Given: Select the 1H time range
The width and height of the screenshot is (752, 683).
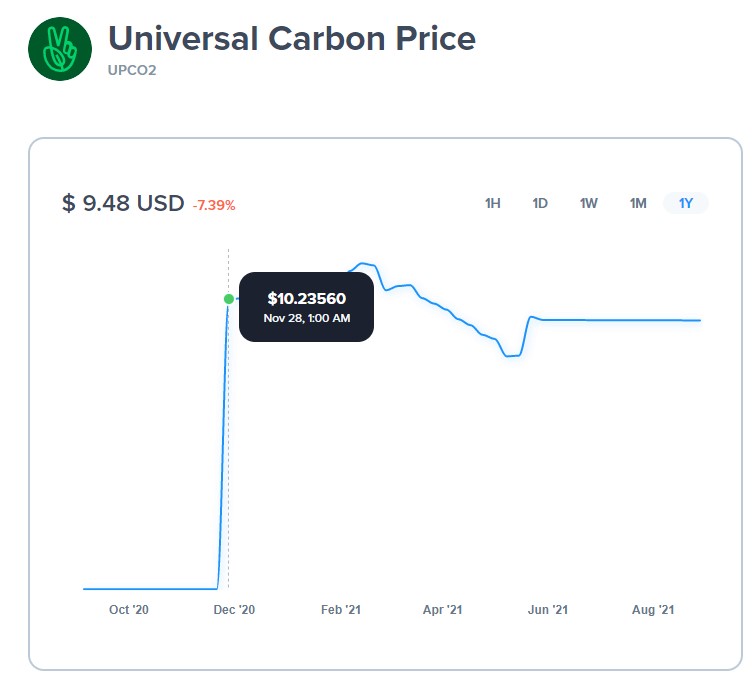Looking at the screenshot, I should [x=493, y=203].
